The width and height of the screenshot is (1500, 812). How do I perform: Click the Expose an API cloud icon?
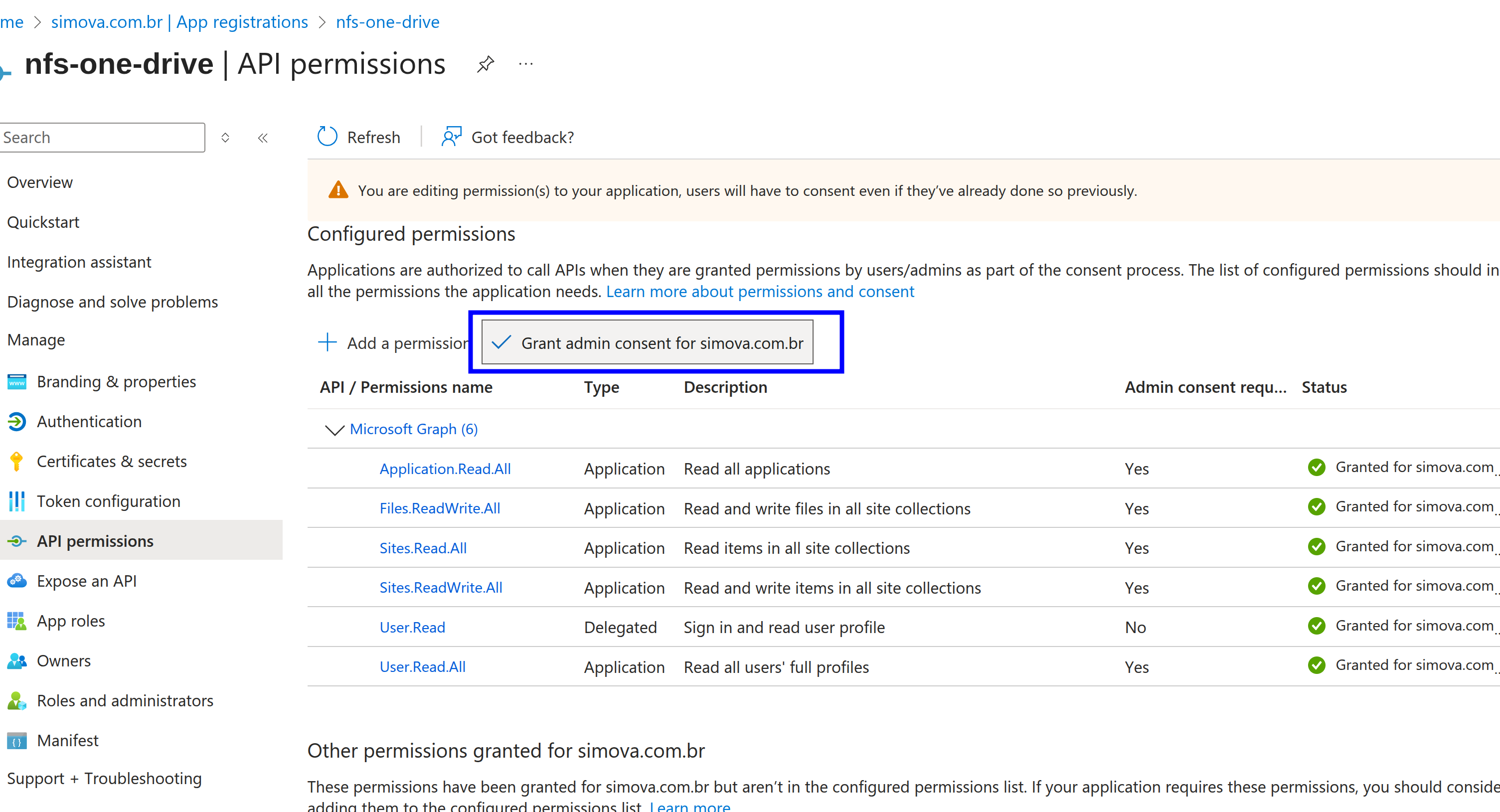click(x=17, y=581)
